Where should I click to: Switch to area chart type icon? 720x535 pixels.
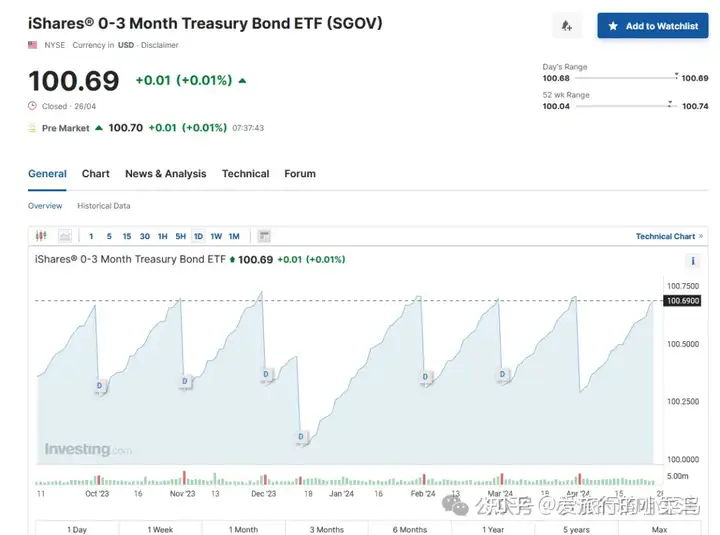coord(65,236)
